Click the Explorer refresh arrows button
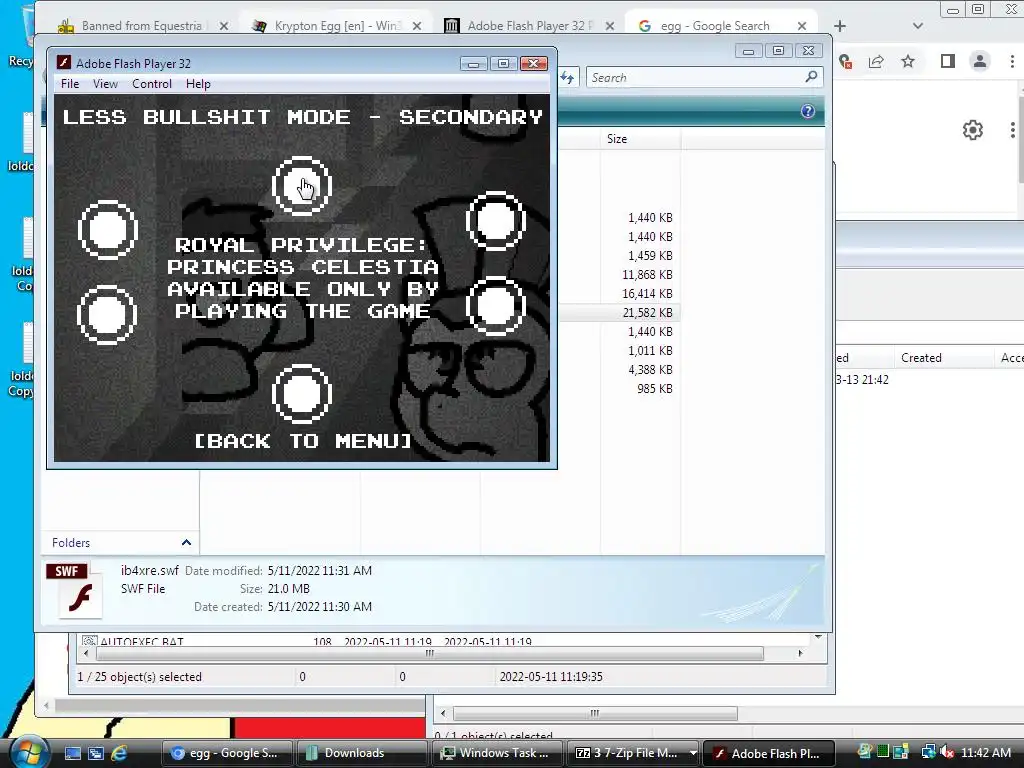This screenshot has width=1024, height=768. pos(567,78)
